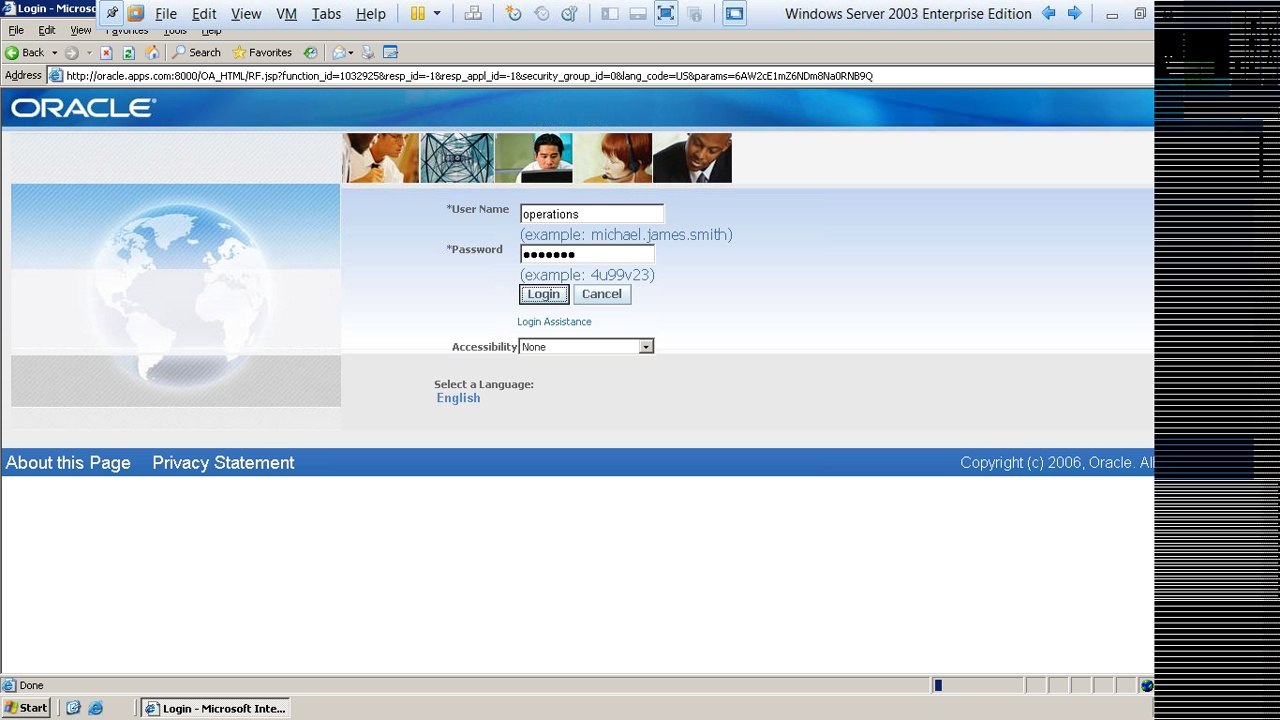1280x720 pixels.
Task: Open the Privacy Statement link
Action: click(x=223, y=463)
